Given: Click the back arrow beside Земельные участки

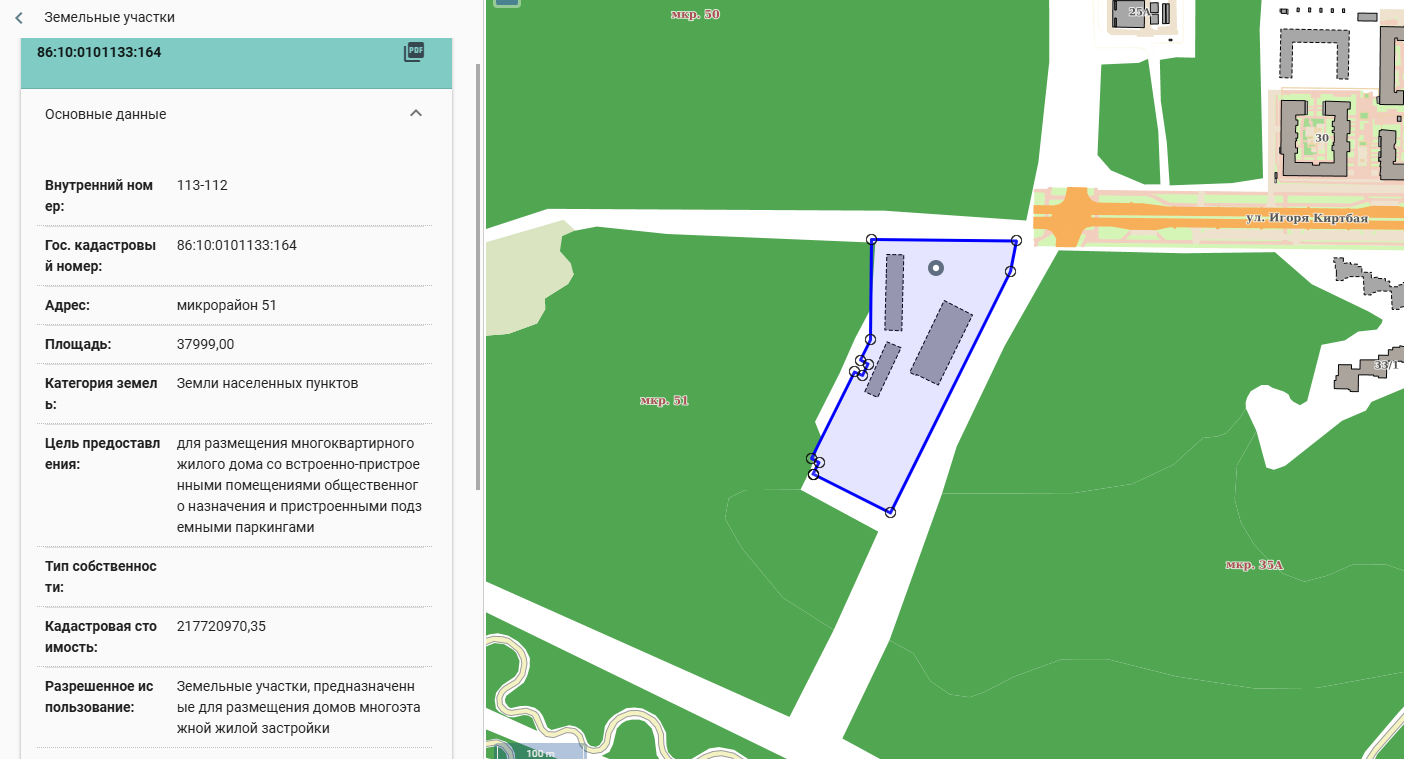Looking at the screenshot, I should tap(18, 18).
